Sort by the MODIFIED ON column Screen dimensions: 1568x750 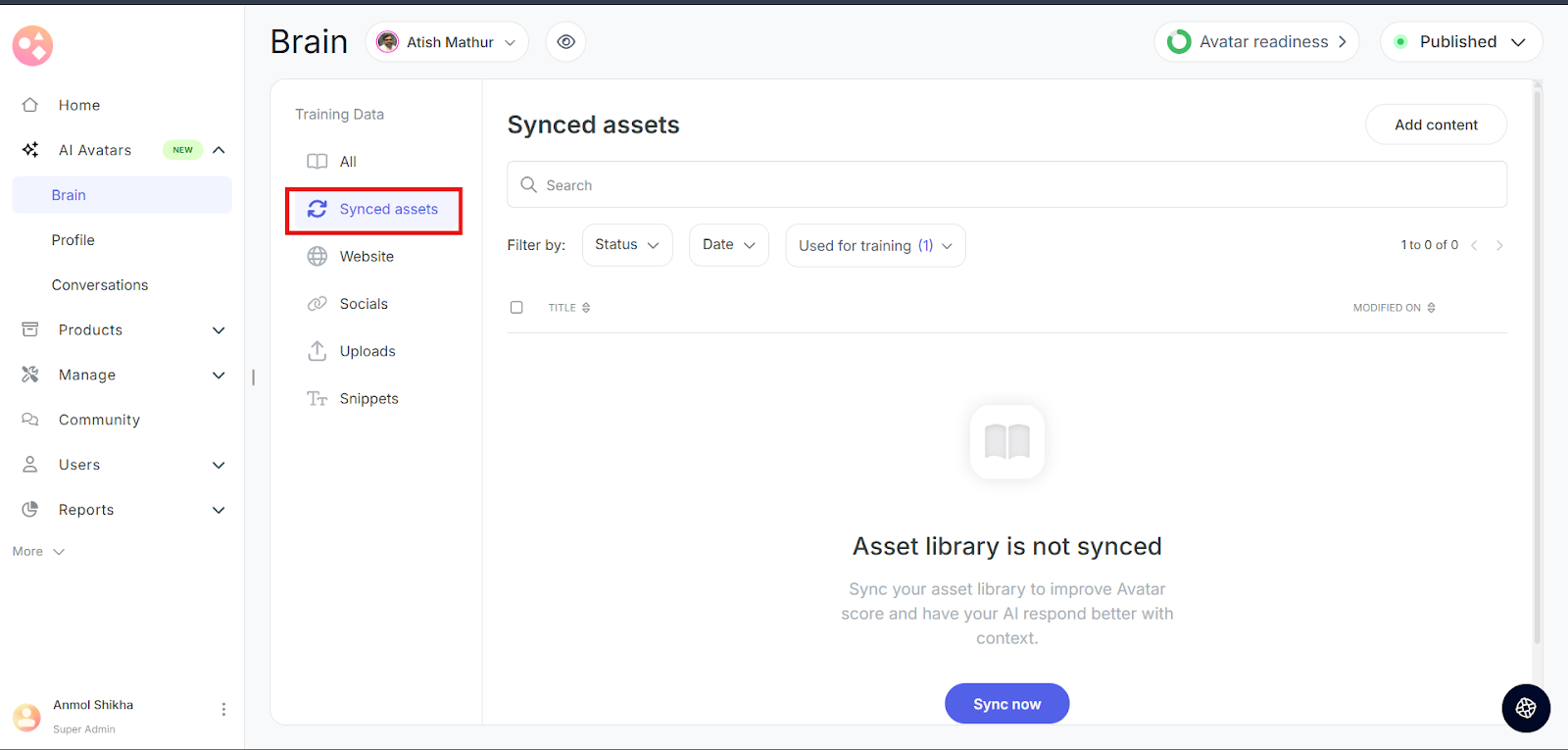click(1394, 308)
